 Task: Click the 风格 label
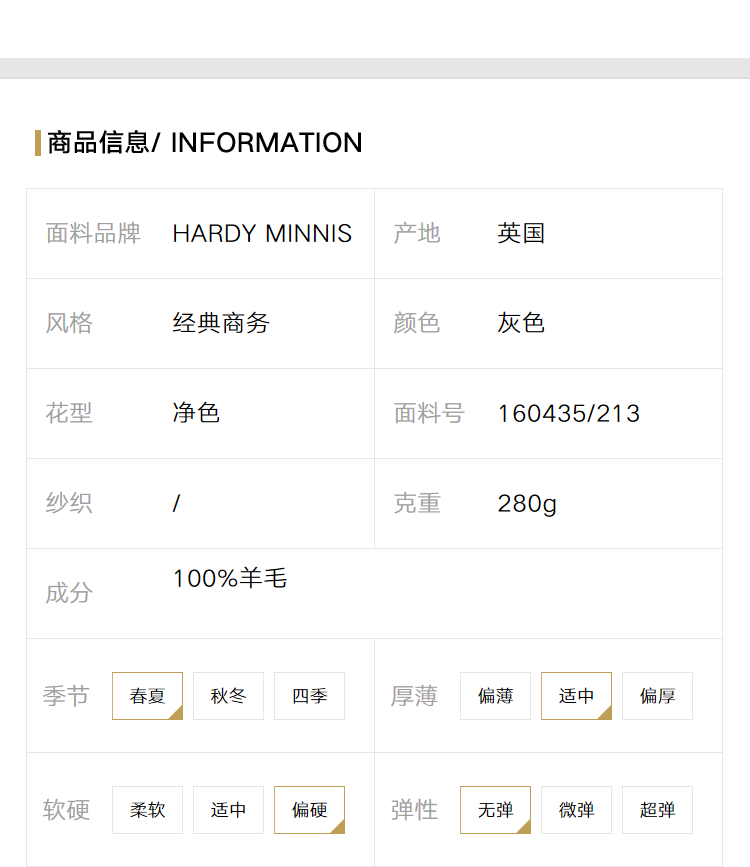(69, 323)
